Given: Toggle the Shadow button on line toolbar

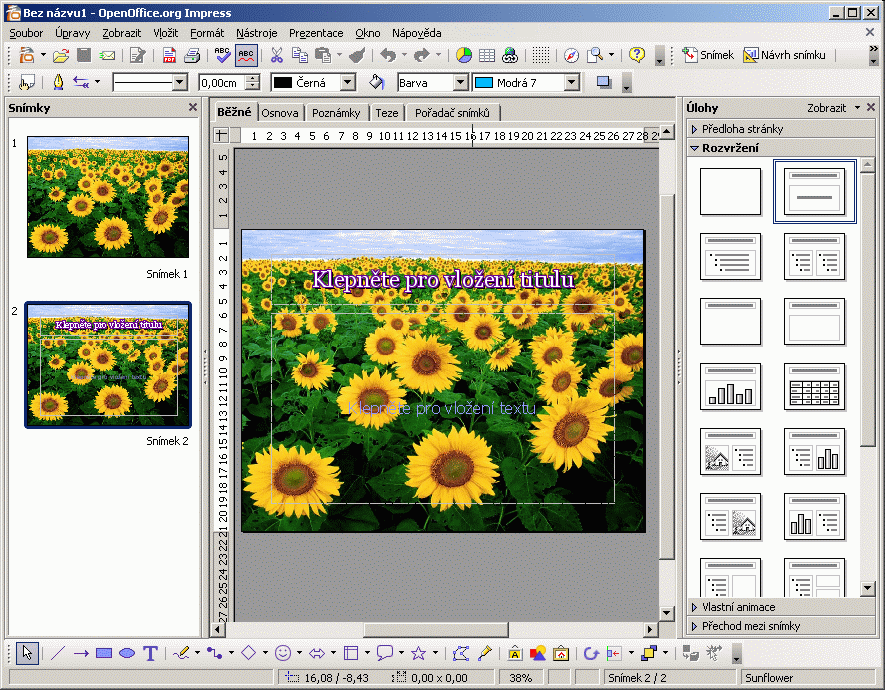Looking at the screenshot, I should tap(604, 83).
